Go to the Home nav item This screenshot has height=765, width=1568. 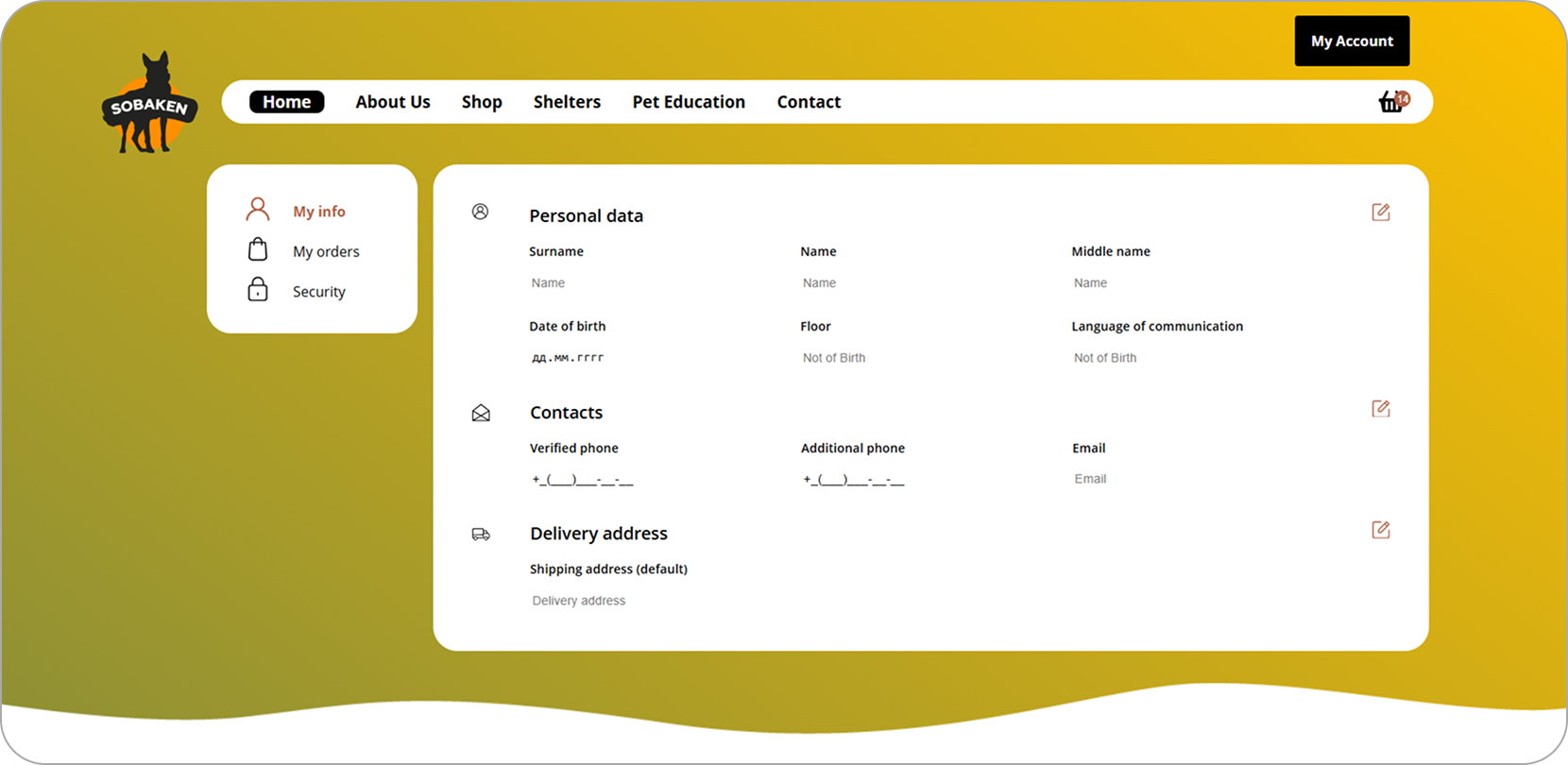point(286,101)
